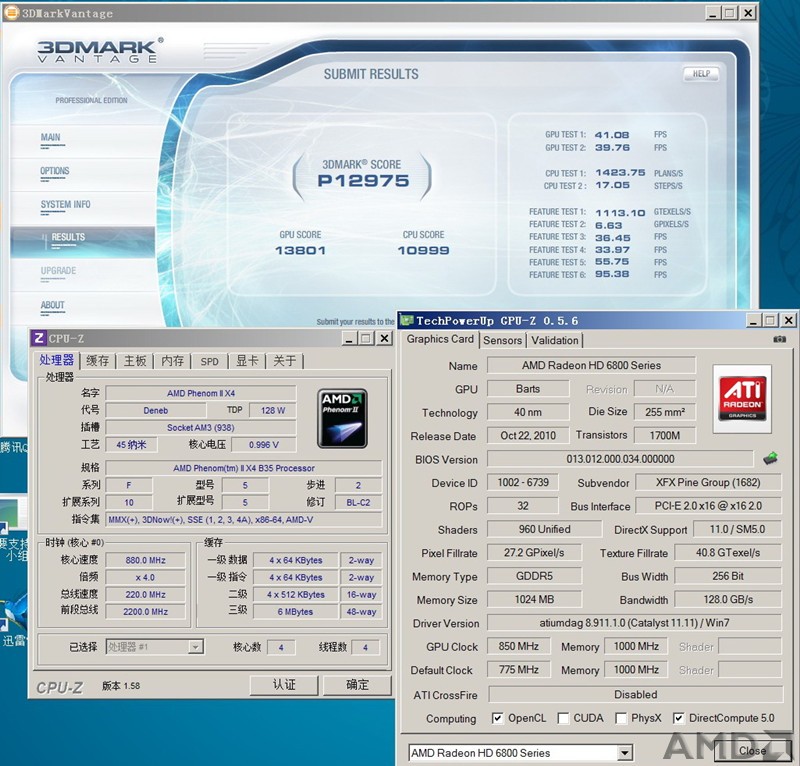
Task: Click the Default Clock 775 MHz field
Action: coord(518,670)
